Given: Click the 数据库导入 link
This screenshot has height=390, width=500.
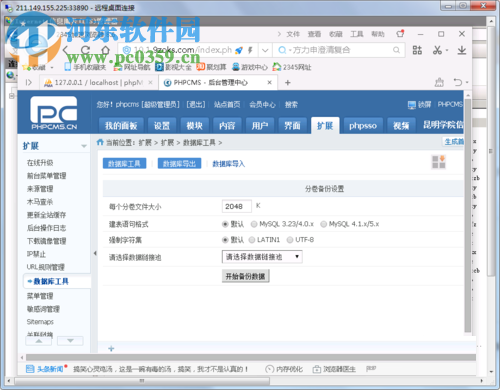Looking at the screenshot, I should (229, 164).
